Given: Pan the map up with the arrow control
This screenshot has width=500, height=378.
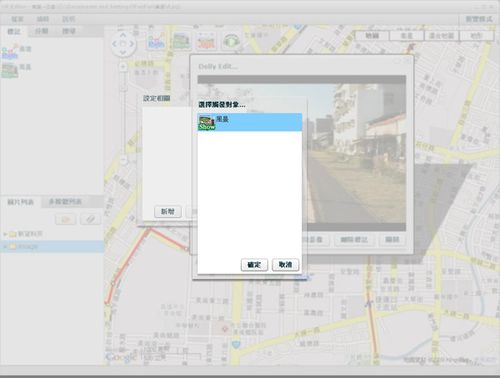Looking at the screenshot, I should [x=123, y=35].
